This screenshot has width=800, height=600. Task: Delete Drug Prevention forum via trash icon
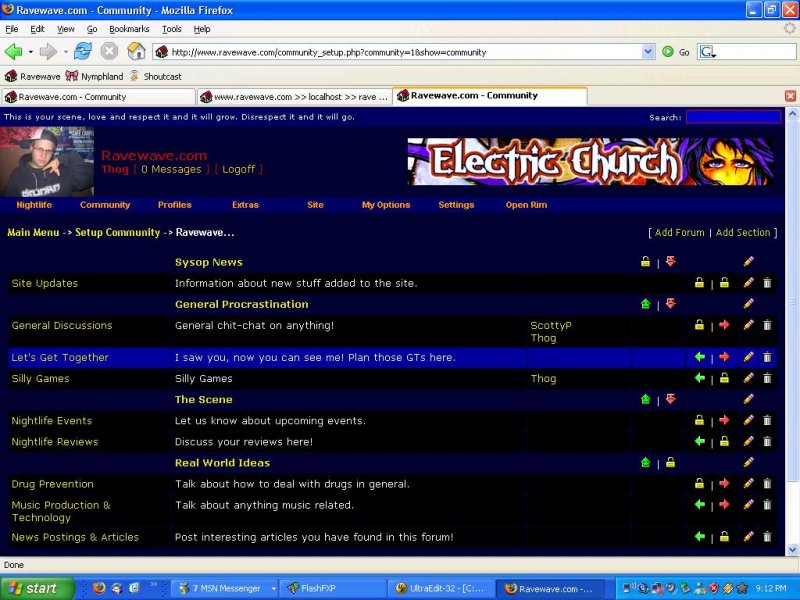coord(767,484)
